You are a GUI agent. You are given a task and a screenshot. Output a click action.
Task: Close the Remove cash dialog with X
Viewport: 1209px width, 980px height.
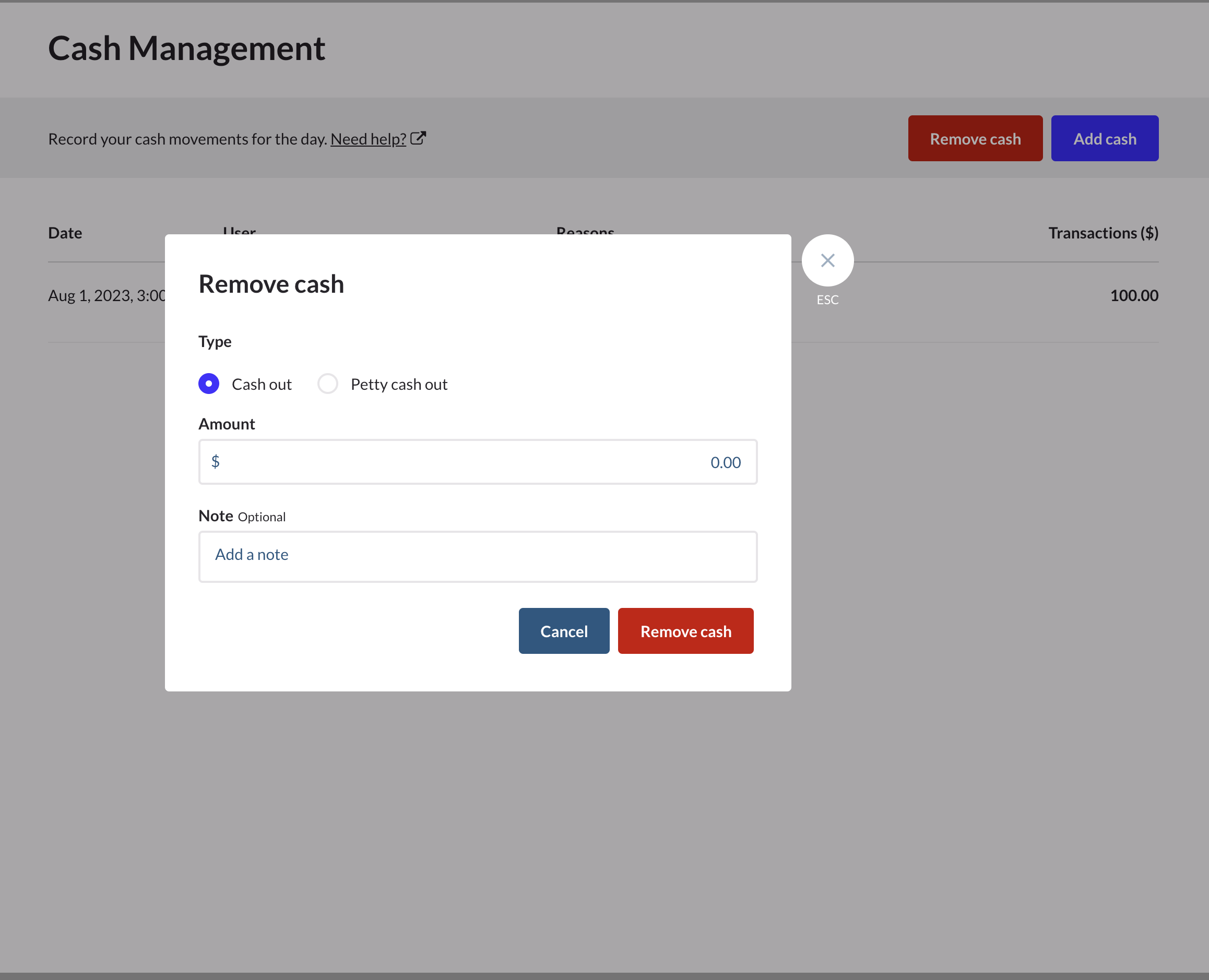click(827, 260)
